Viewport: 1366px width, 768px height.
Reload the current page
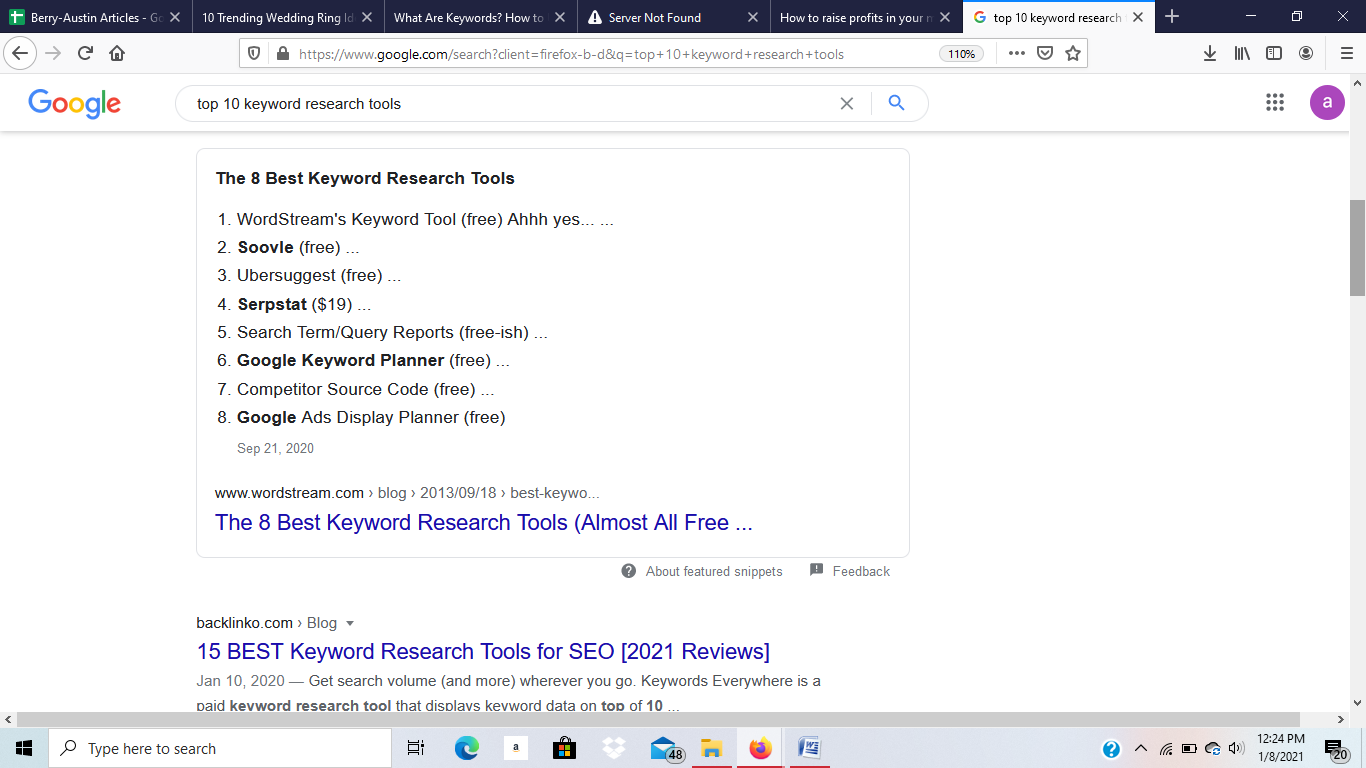tap(85, 53)
